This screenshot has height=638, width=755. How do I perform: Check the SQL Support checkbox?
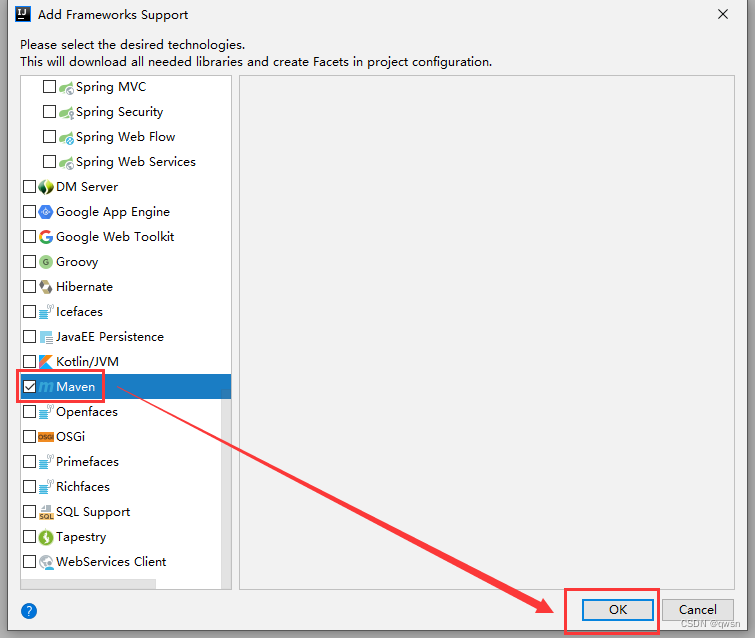(x=29, y=511)
